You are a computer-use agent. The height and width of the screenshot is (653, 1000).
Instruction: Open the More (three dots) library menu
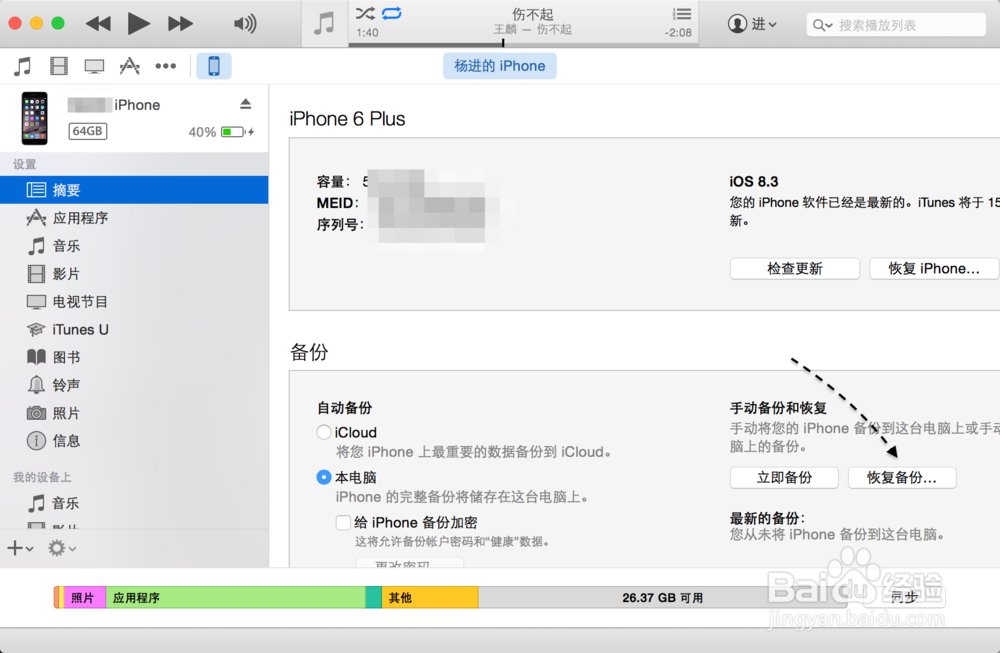point(166,66)
